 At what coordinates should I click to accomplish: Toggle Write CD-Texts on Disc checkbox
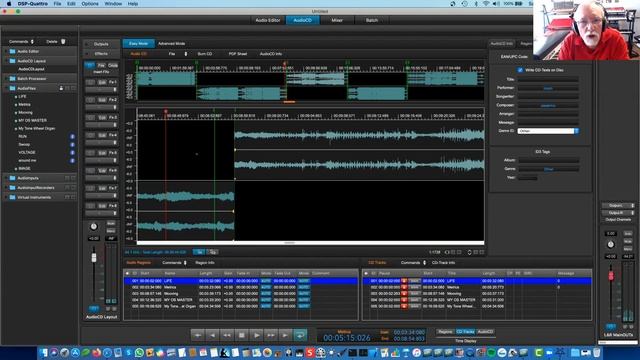coord(520,70)
